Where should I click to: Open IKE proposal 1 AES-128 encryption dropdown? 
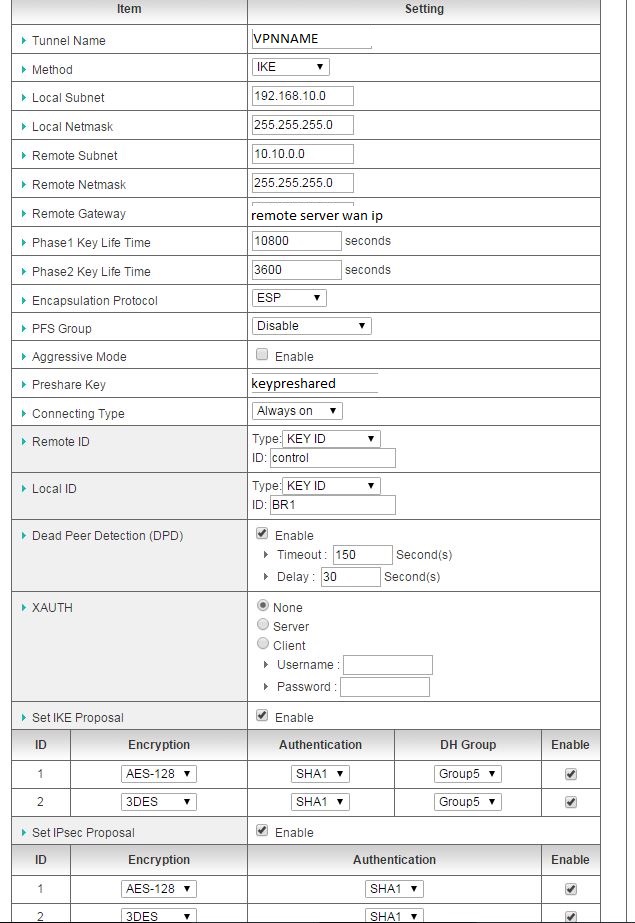pos(158,774)
